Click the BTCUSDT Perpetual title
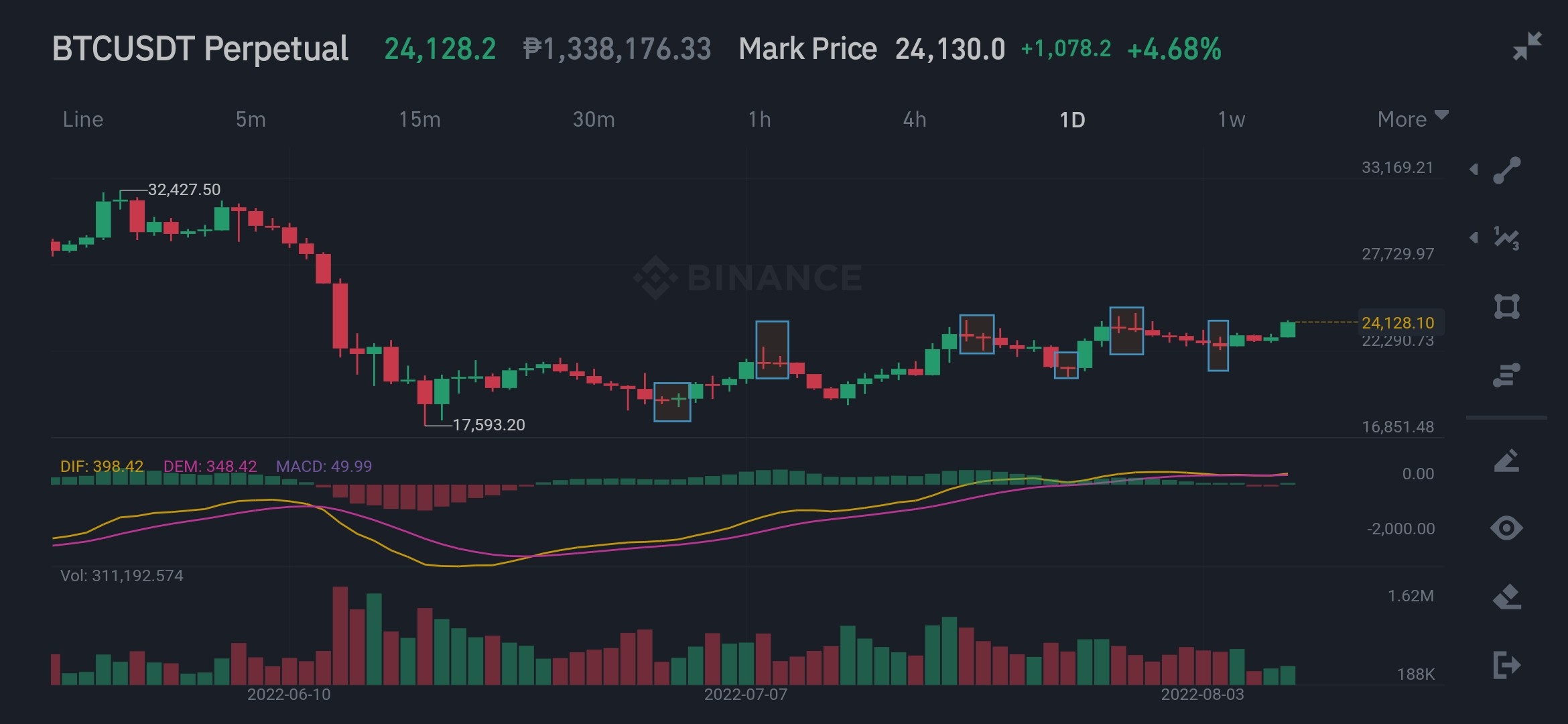This screenshot has width=1568, height=724. tap(200, 49)
